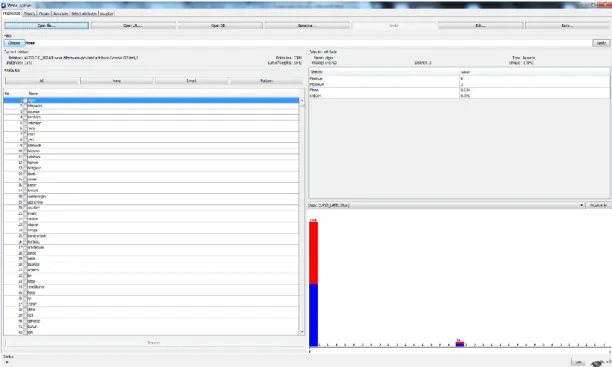Click the filter name text field
The image size is (612, 367).
pos(308,43)
